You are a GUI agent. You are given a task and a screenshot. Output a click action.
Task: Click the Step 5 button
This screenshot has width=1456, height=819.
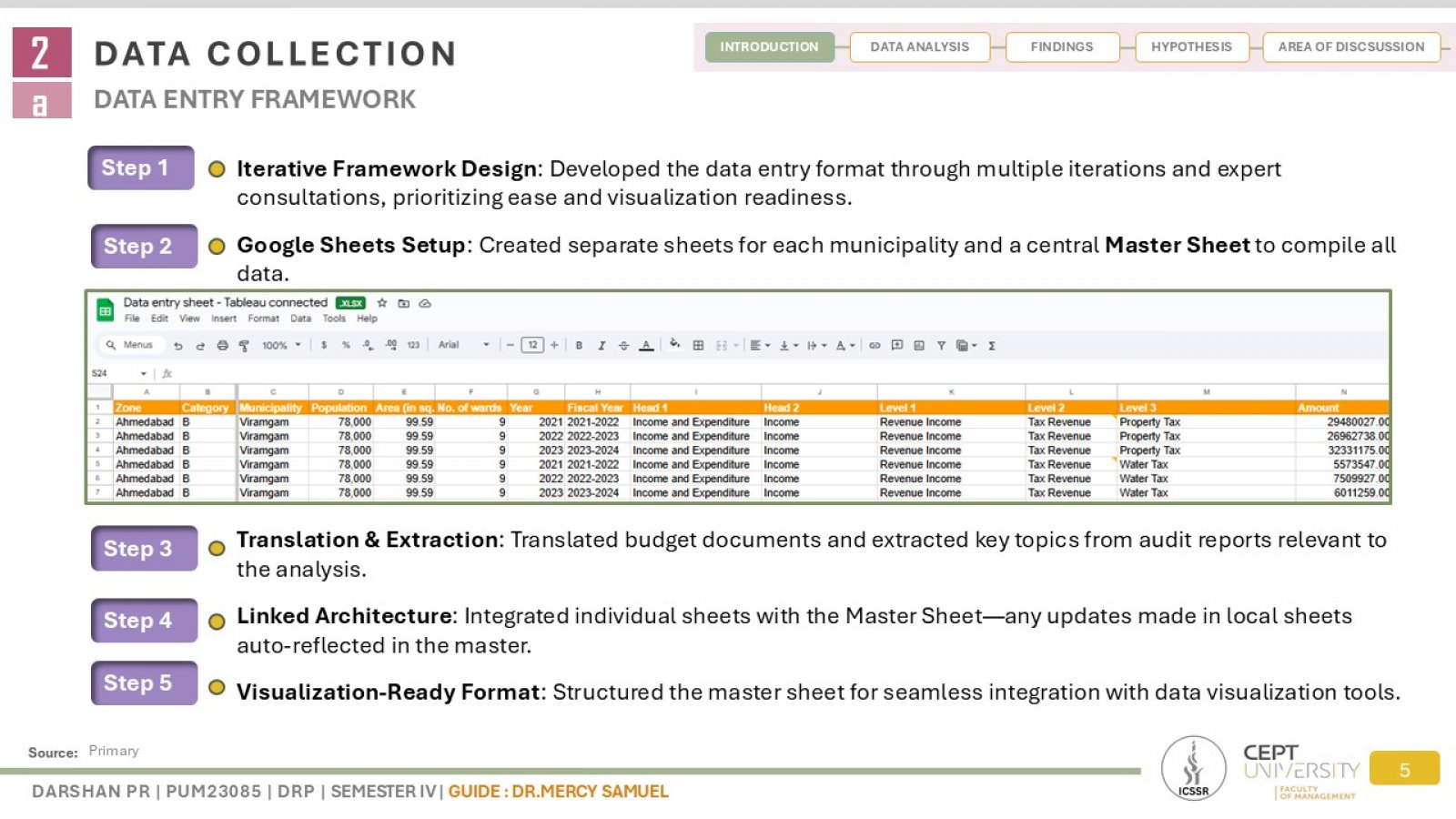click(x=144, y=682)
